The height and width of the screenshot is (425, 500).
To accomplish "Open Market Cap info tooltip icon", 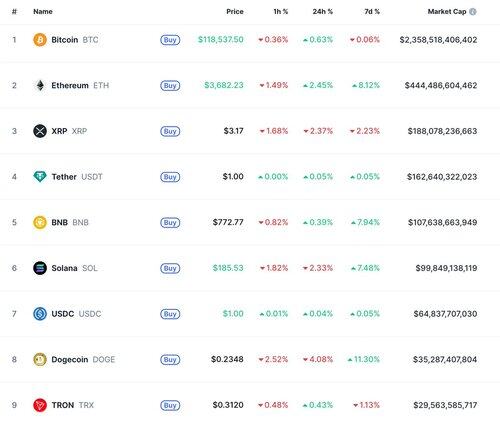I will tap(473, 12).
